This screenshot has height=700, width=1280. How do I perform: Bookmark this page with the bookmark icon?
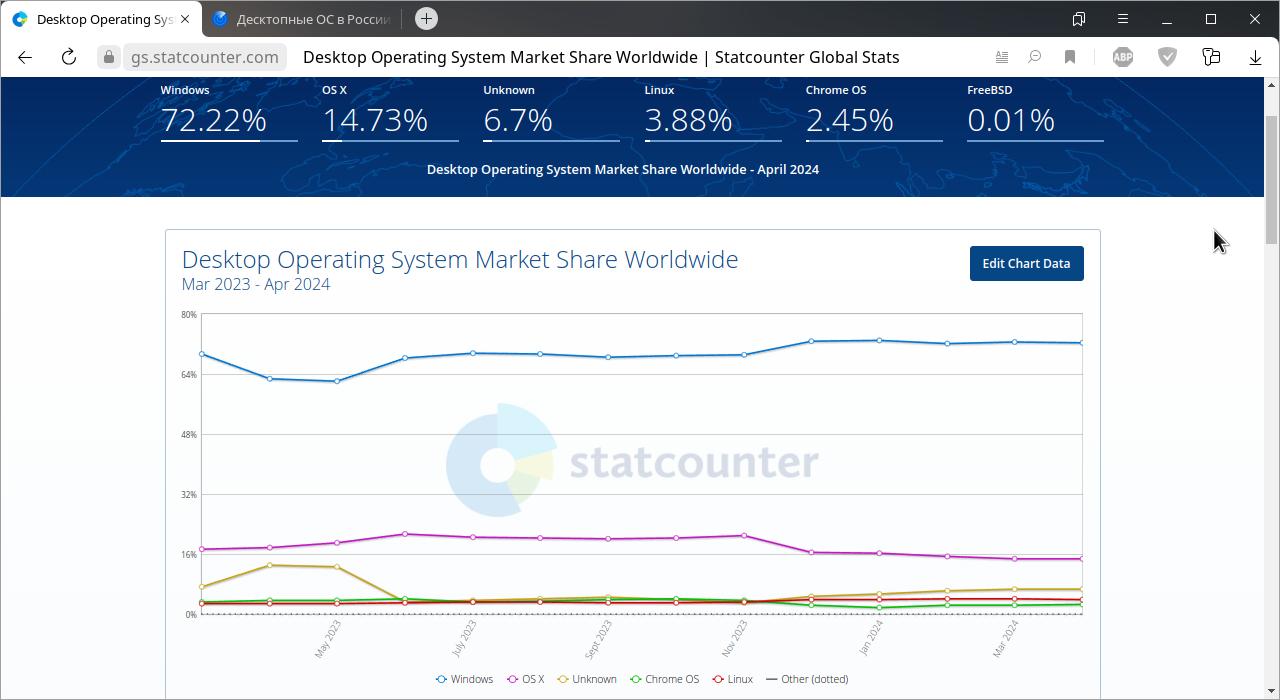coord(1069,57)
